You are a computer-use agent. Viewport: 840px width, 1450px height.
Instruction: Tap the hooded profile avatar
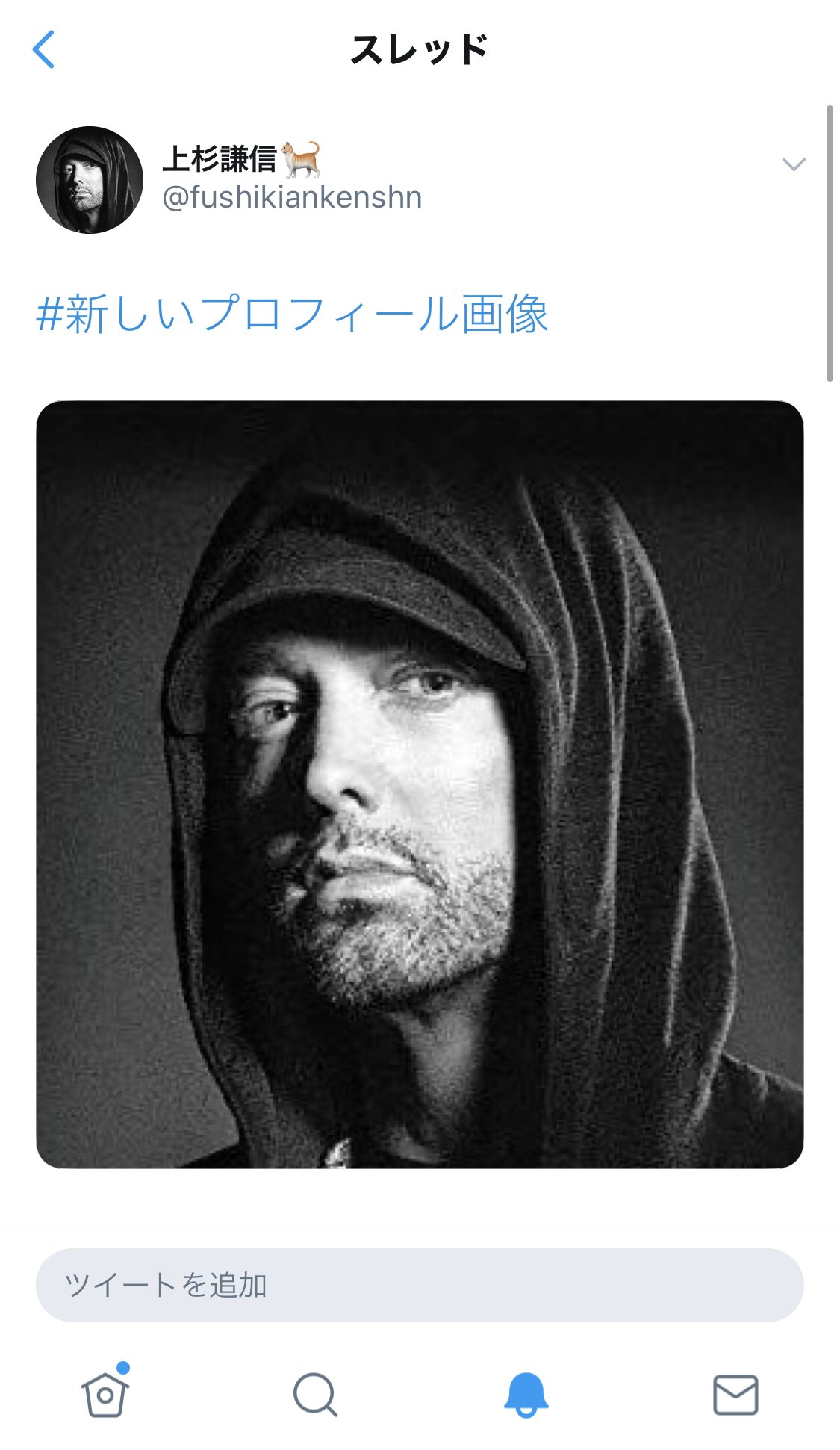[90, 180]
